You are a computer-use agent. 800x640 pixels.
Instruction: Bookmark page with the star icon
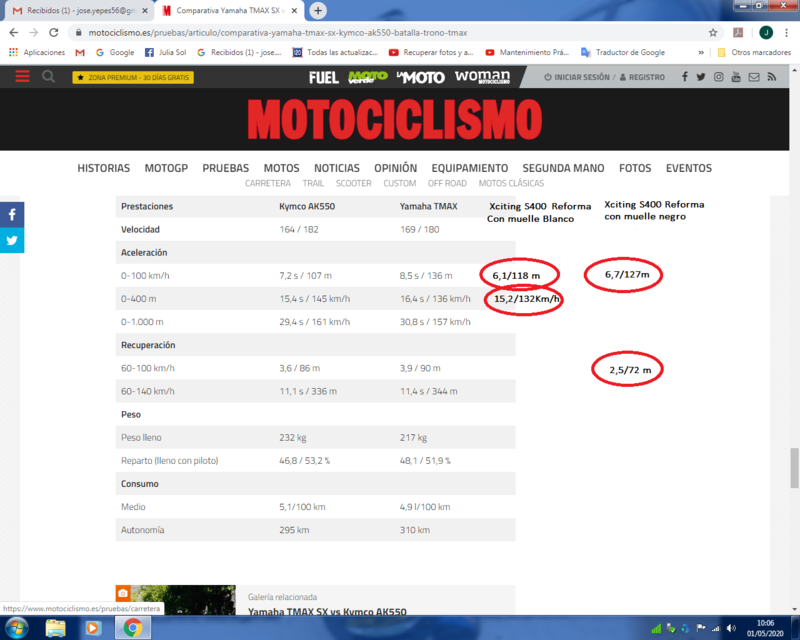pyautogui.click(x=713, y=33)
